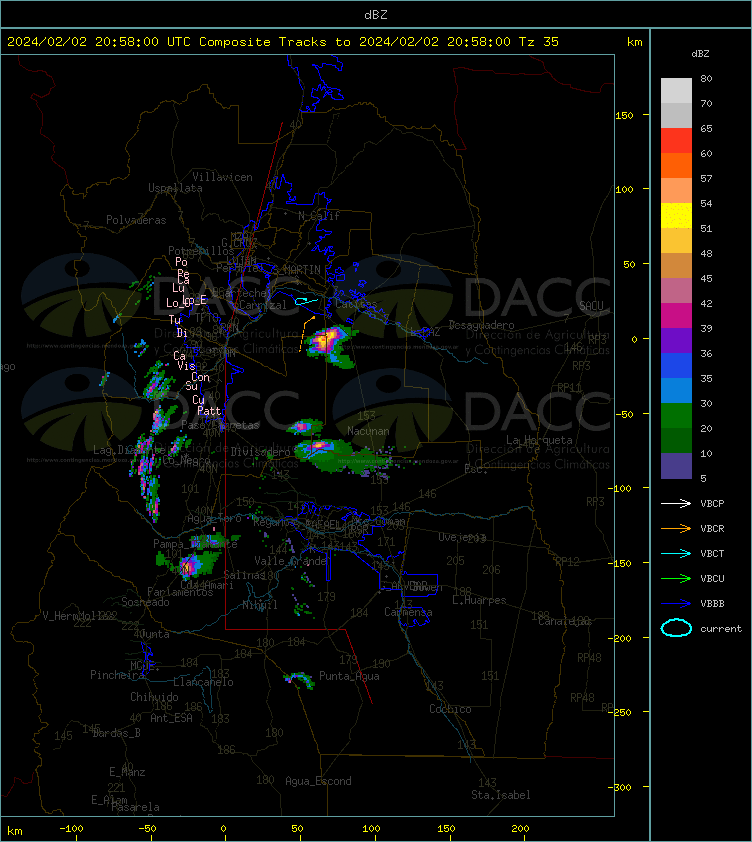Click the blue VBBB arrow icon
Viewport: 752px width, 842px height.
click(676, 604)
